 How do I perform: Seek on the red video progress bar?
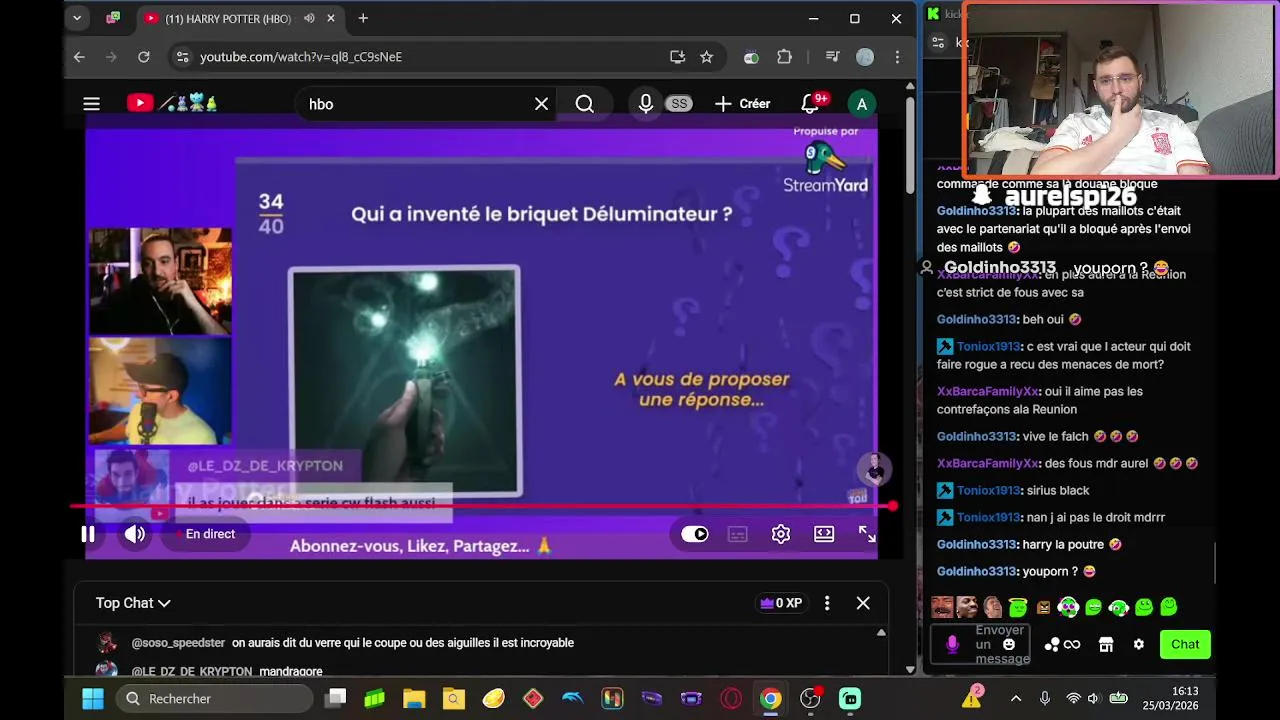click(x=482, y=506)
